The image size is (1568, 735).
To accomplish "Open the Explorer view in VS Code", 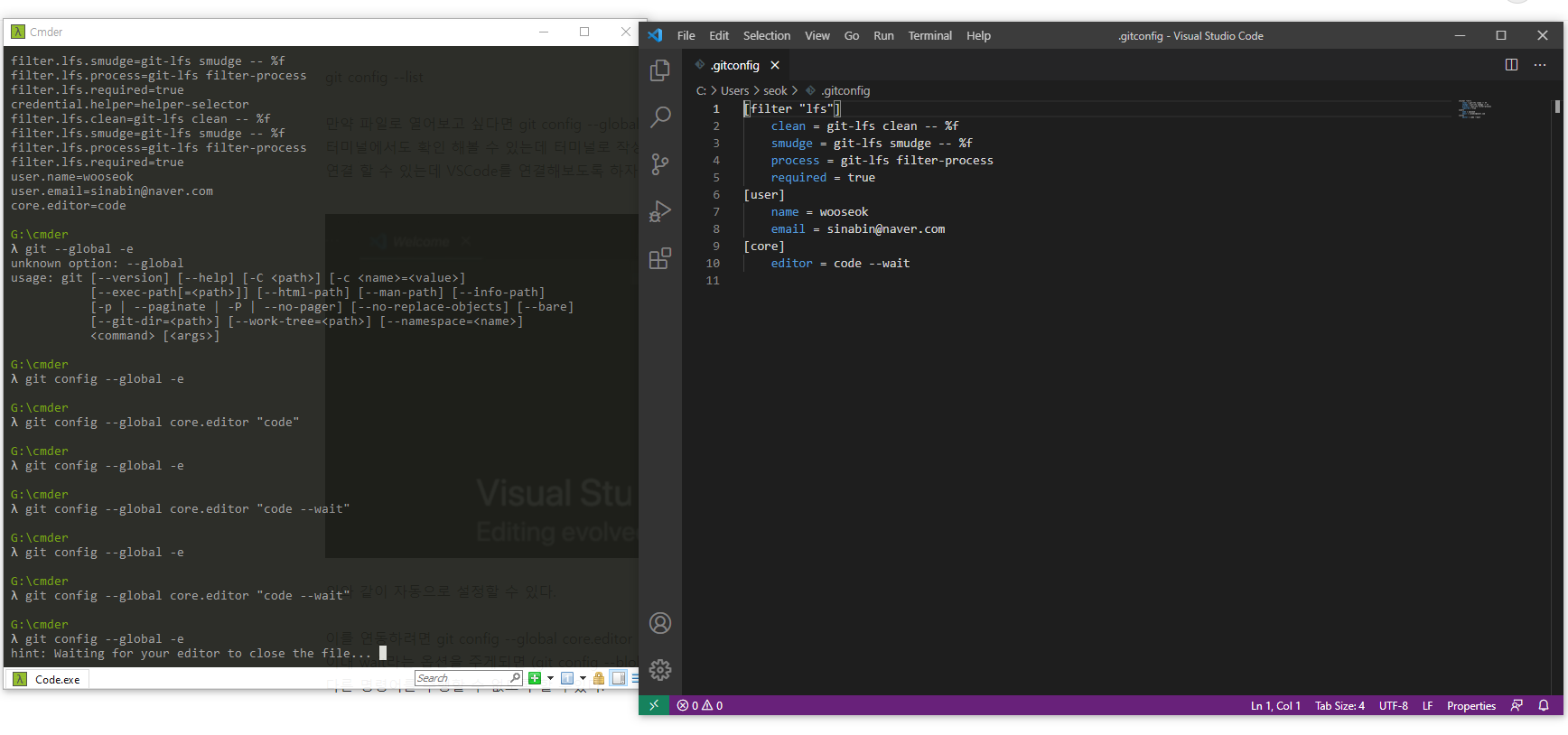I will coord(660,70).
